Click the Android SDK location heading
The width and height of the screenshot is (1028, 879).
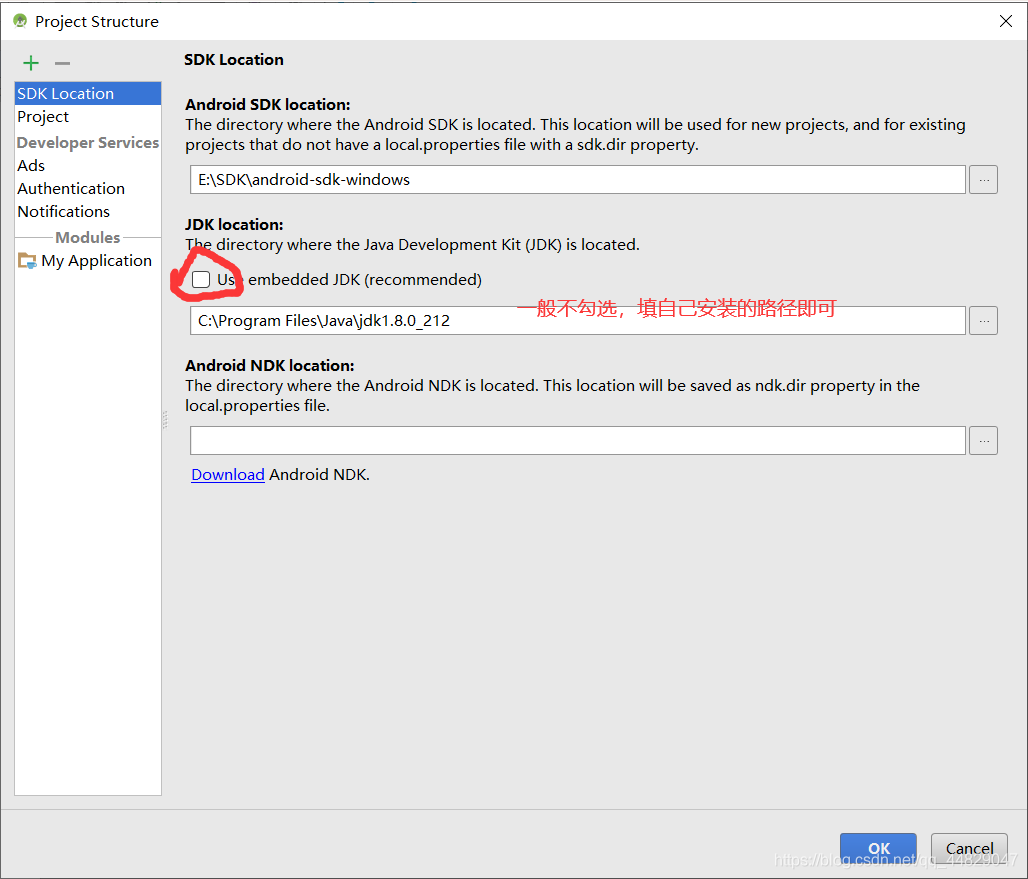pos(267,104)
